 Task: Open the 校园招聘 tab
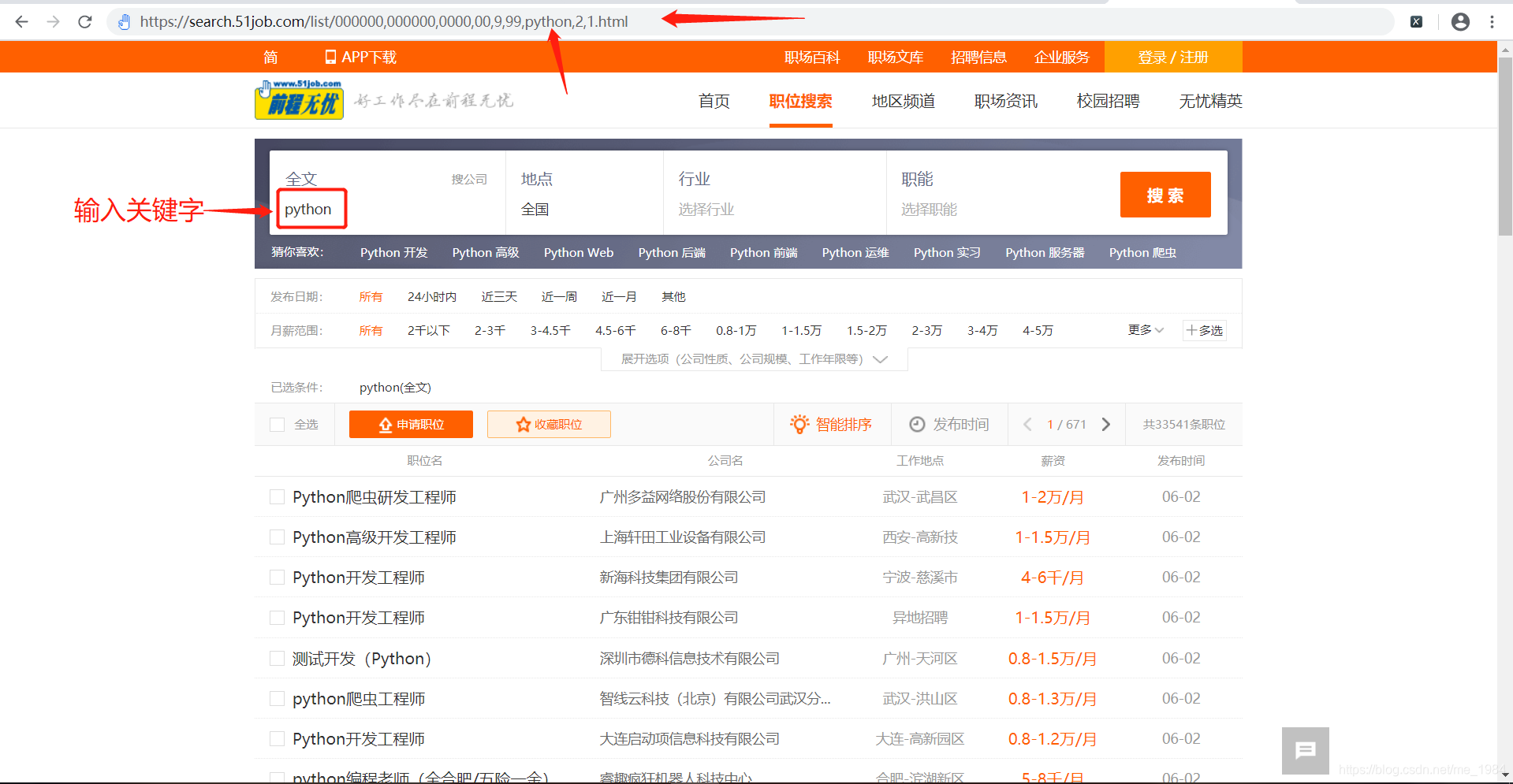[1109, 101]
